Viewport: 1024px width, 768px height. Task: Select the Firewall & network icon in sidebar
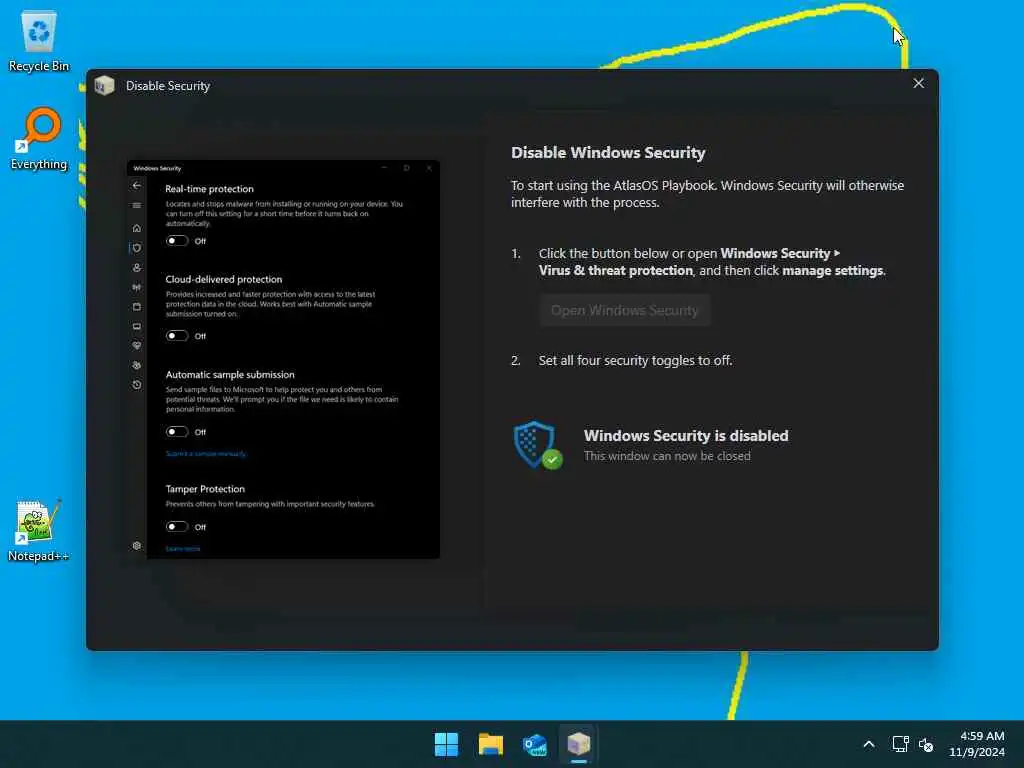point(136,287)
